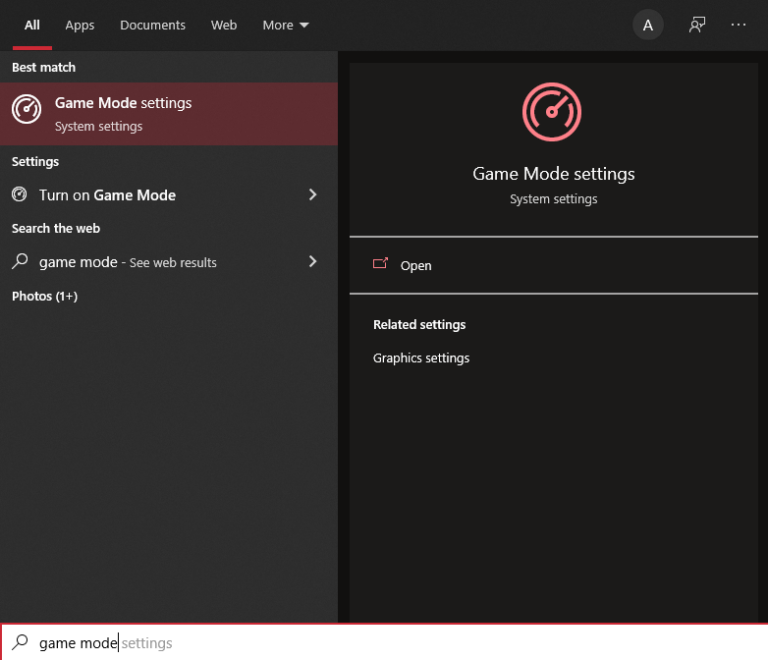The height and width of the screenshot is (660, 768).
Task: Open the Game Mode settings best match
Action: tap(169, 114)
